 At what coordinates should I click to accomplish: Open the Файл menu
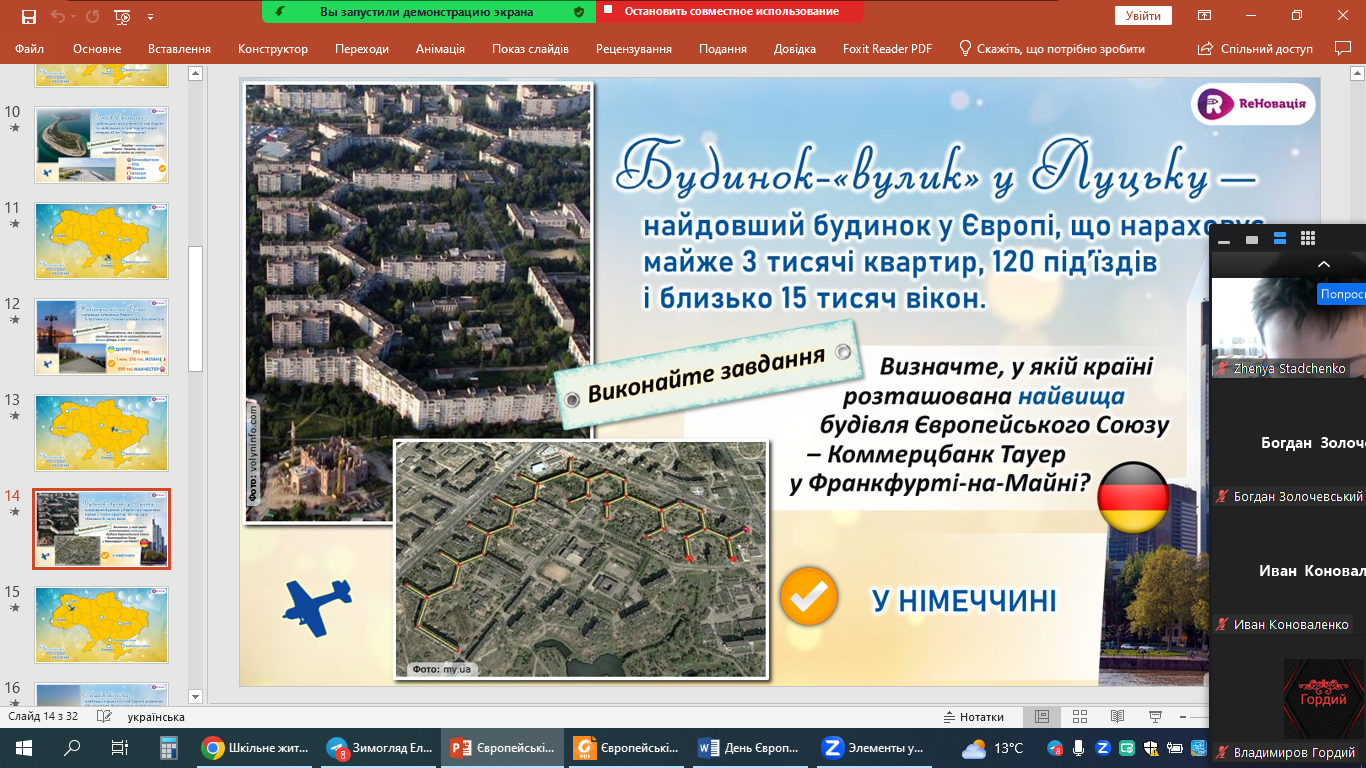tap(30, 48)
